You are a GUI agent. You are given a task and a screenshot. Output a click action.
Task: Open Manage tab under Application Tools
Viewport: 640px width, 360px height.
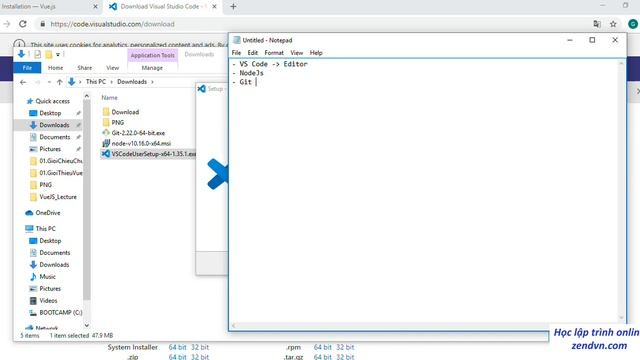coord(152,68)
